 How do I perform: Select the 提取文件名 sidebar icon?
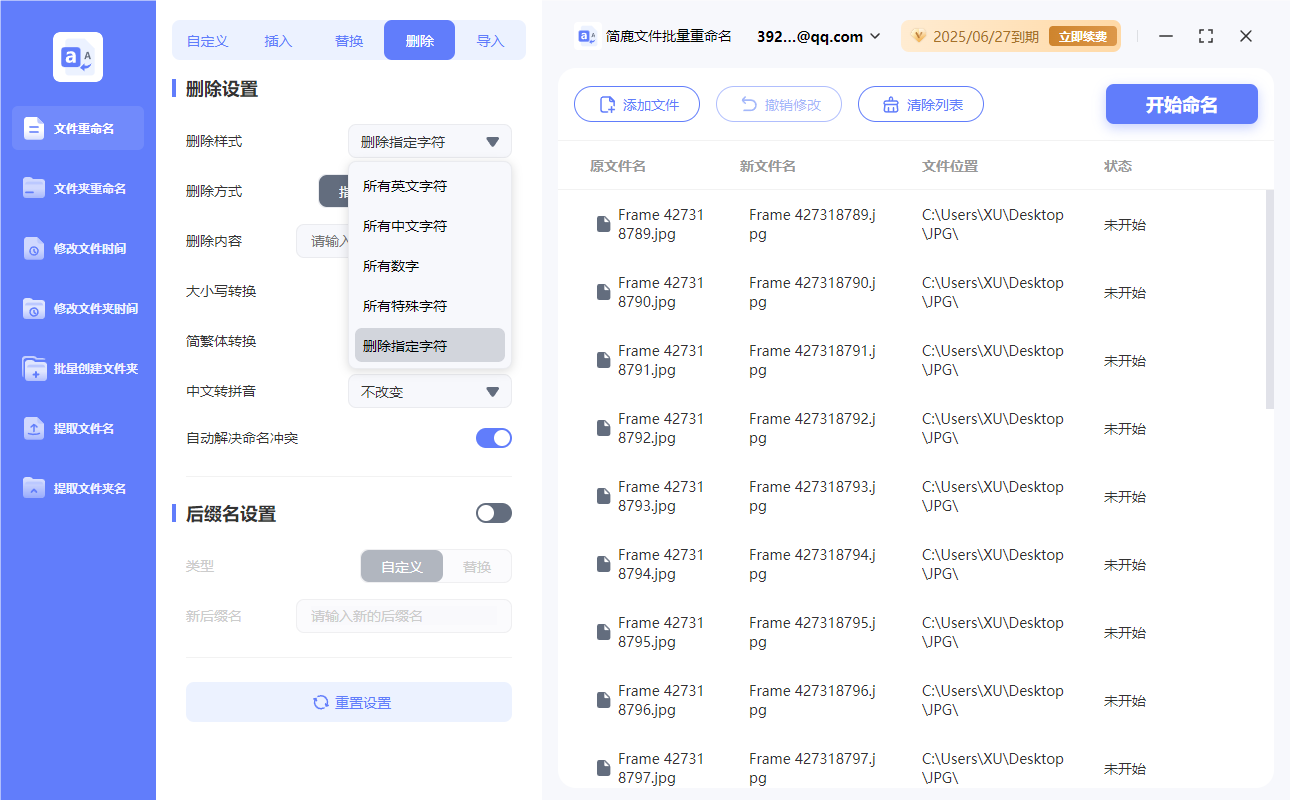coord(77,428)
